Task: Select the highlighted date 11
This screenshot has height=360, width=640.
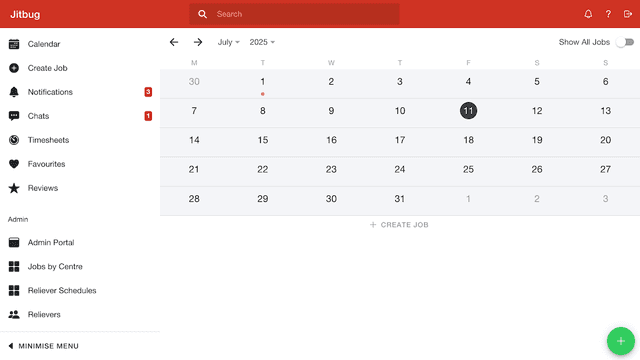Action: [x=469, y=111]
